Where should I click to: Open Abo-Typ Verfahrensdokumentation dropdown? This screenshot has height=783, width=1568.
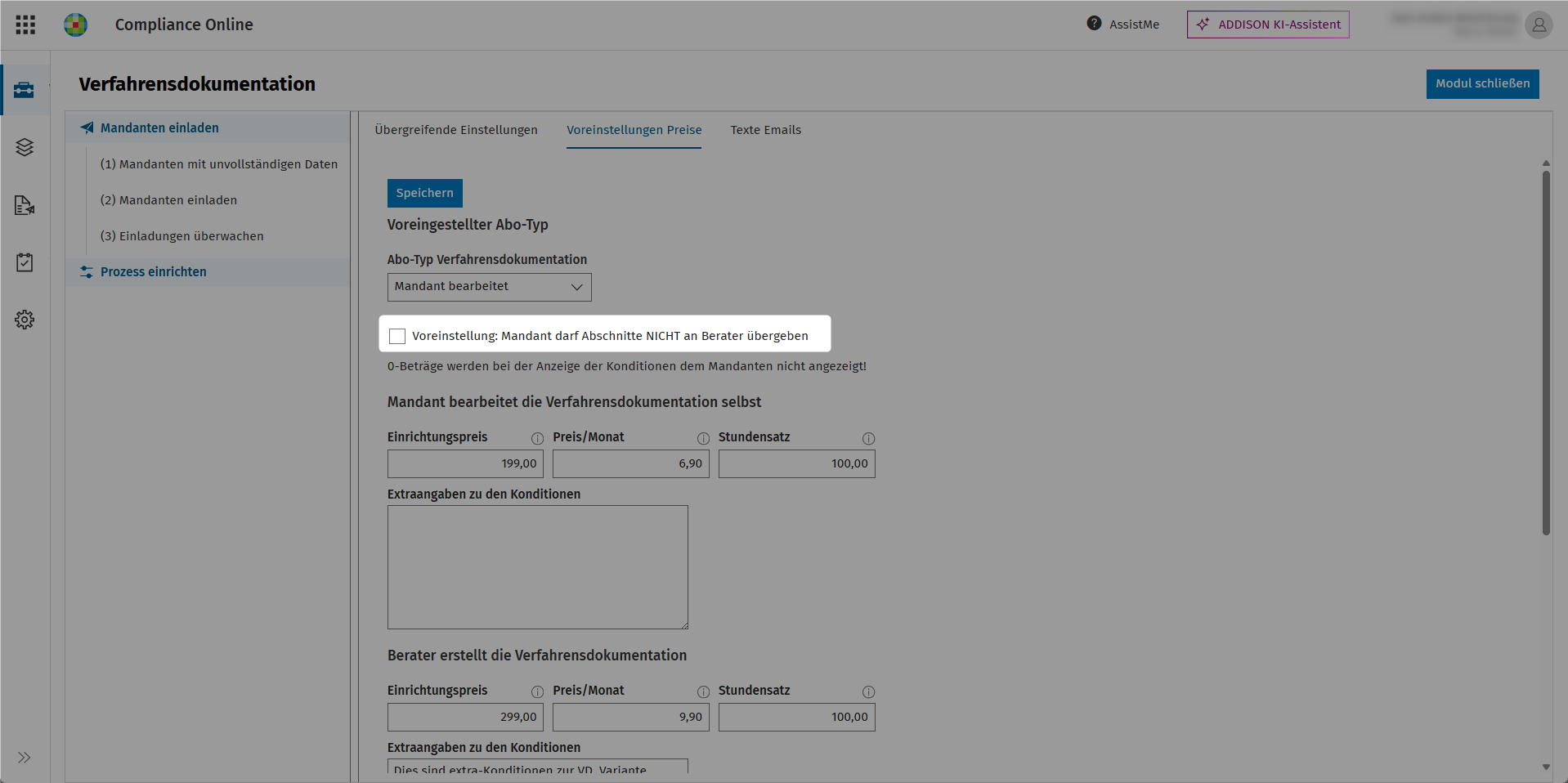click(489, 287)
